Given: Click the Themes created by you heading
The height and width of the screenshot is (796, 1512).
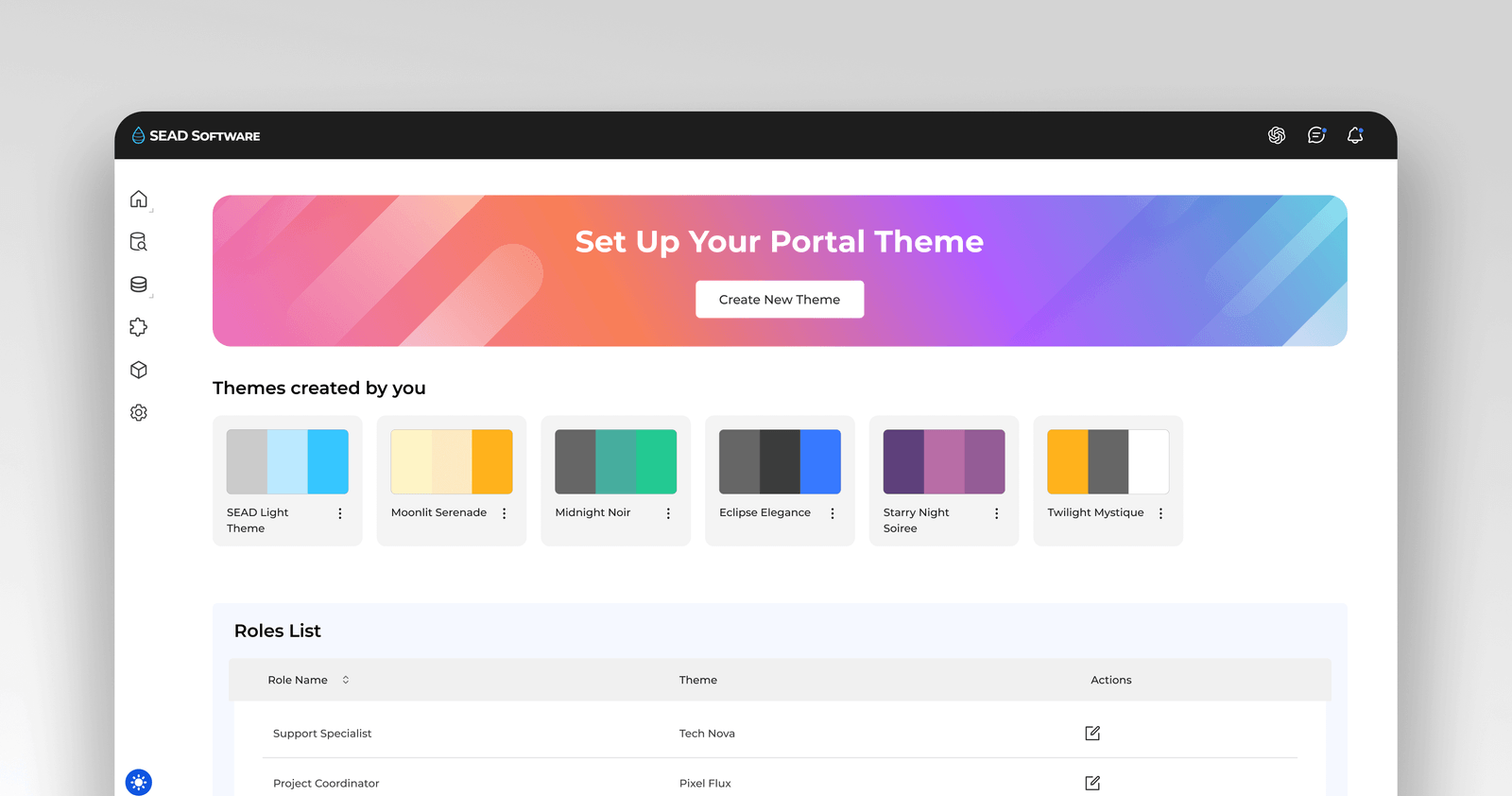Looking at the screenshot, I should [x=319, y=388].
